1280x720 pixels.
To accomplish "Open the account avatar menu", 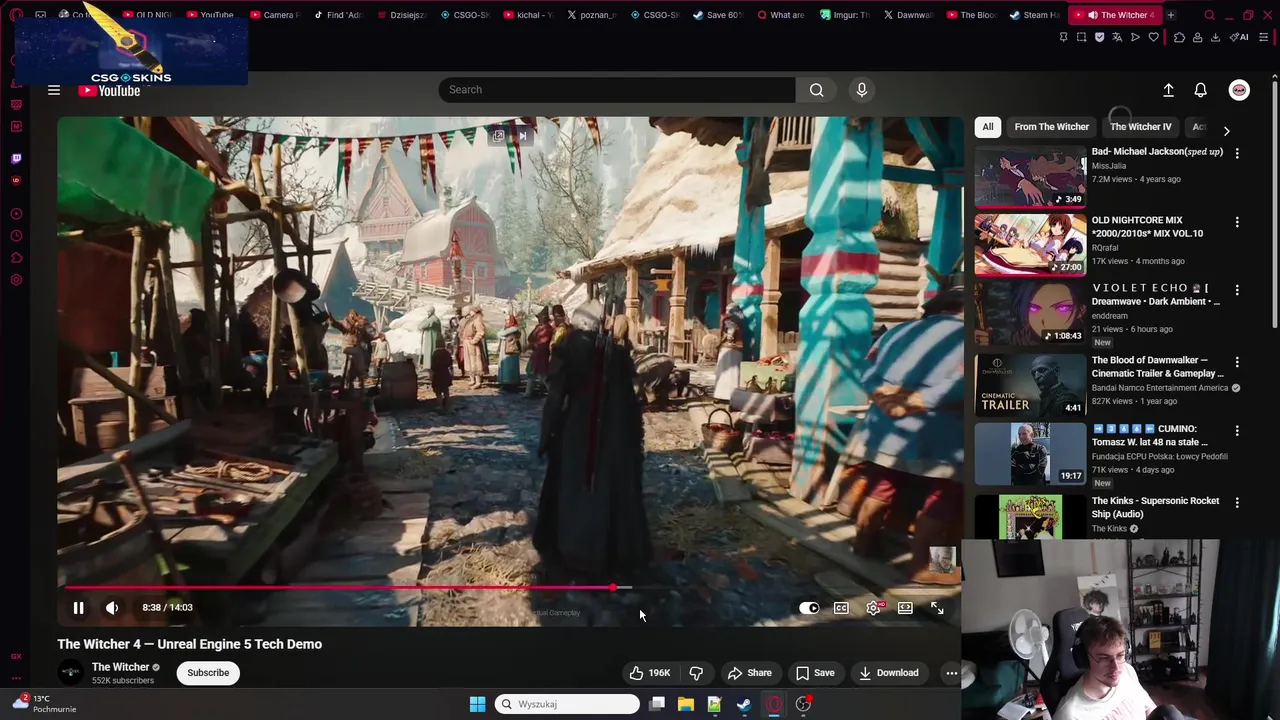I will click(1239, 90).
